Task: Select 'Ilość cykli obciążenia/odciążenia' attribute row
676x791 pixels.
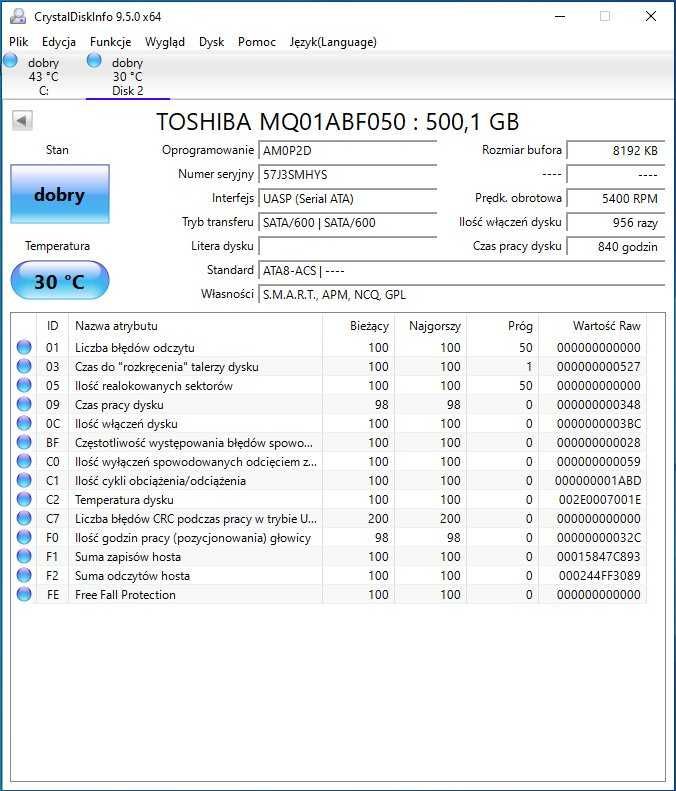Action: tap(328, 480)
